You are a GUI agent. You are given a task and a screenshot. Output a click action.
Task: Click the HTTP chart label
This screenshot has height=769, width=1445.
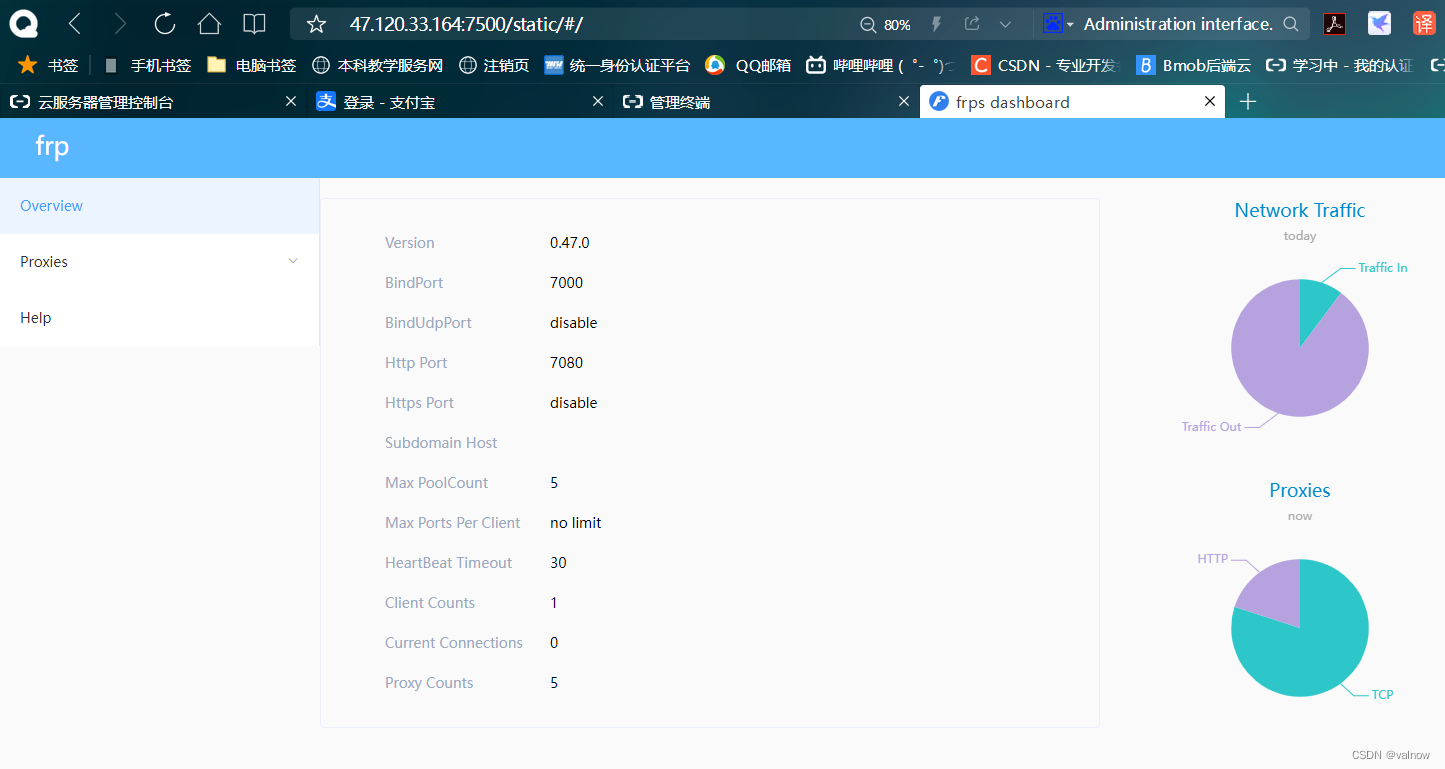[1213, 559]
